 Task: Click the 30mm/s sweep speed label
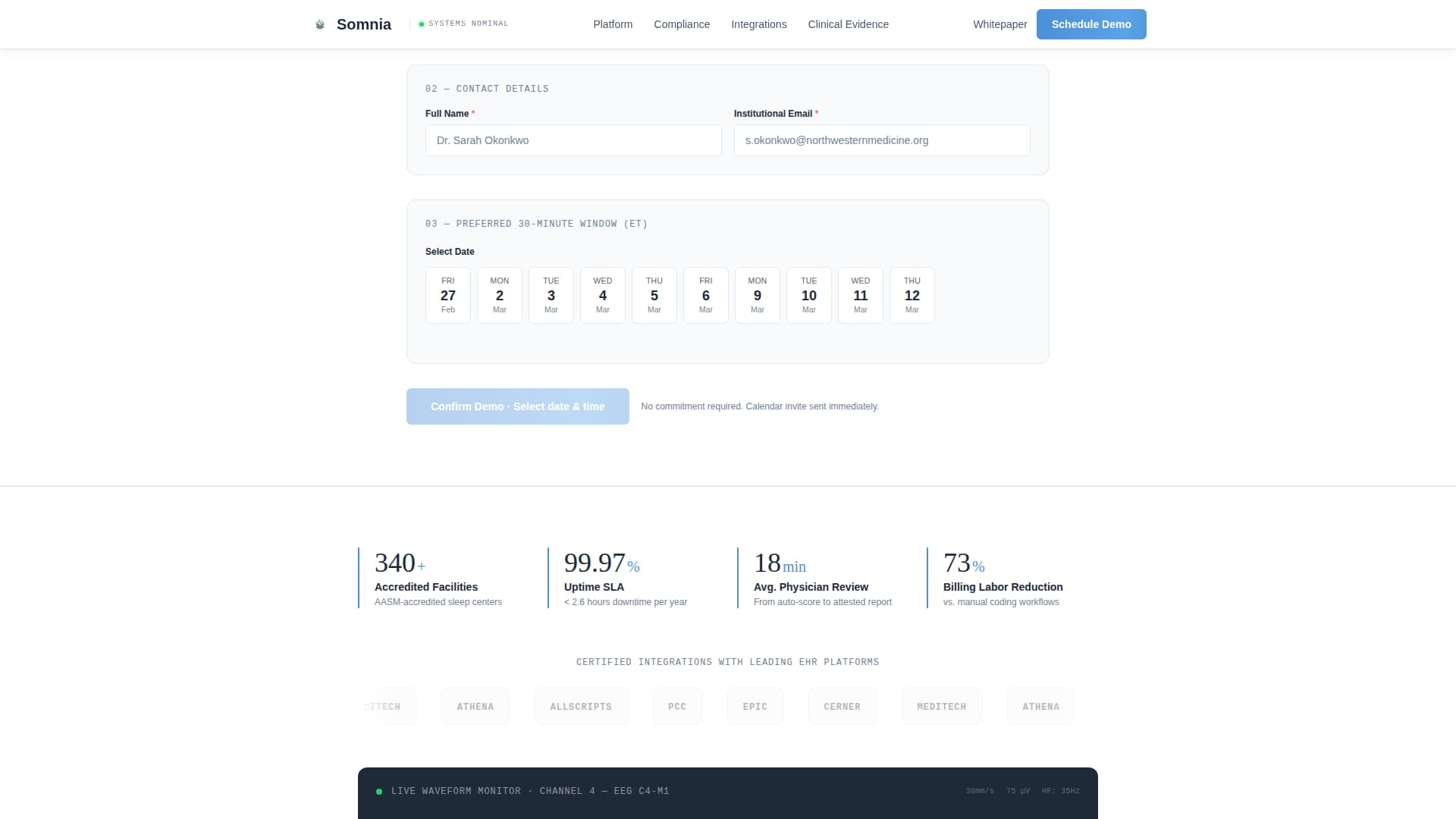coord(980,791)
